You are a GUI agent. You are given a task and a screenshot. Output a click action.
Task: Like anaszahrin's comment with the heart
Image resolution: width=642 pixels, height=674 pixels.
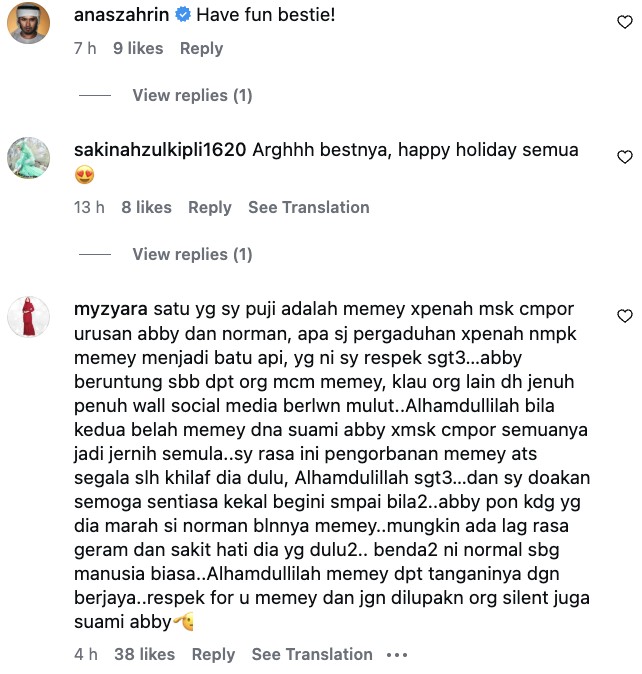click(625, 21)
